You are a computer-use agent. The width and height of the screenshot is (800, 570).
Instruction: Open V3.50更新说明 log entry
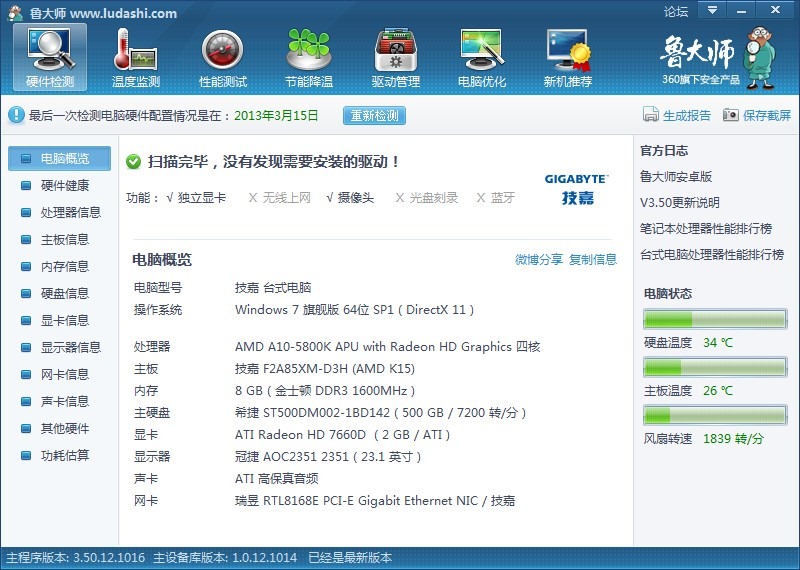tap(680, 203)
